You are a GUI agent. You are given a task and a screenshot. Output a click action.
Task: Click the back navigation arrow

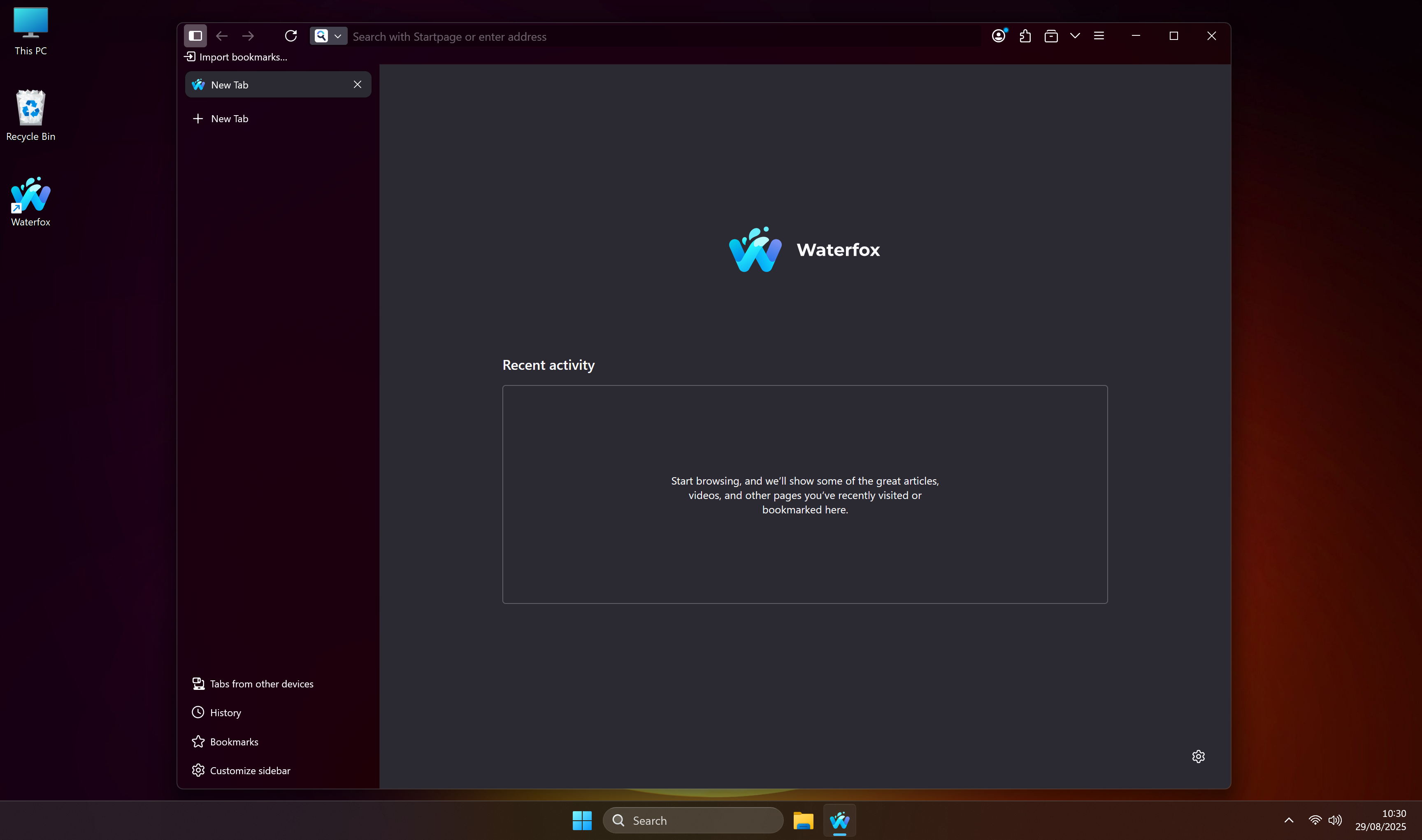[221, 35]
